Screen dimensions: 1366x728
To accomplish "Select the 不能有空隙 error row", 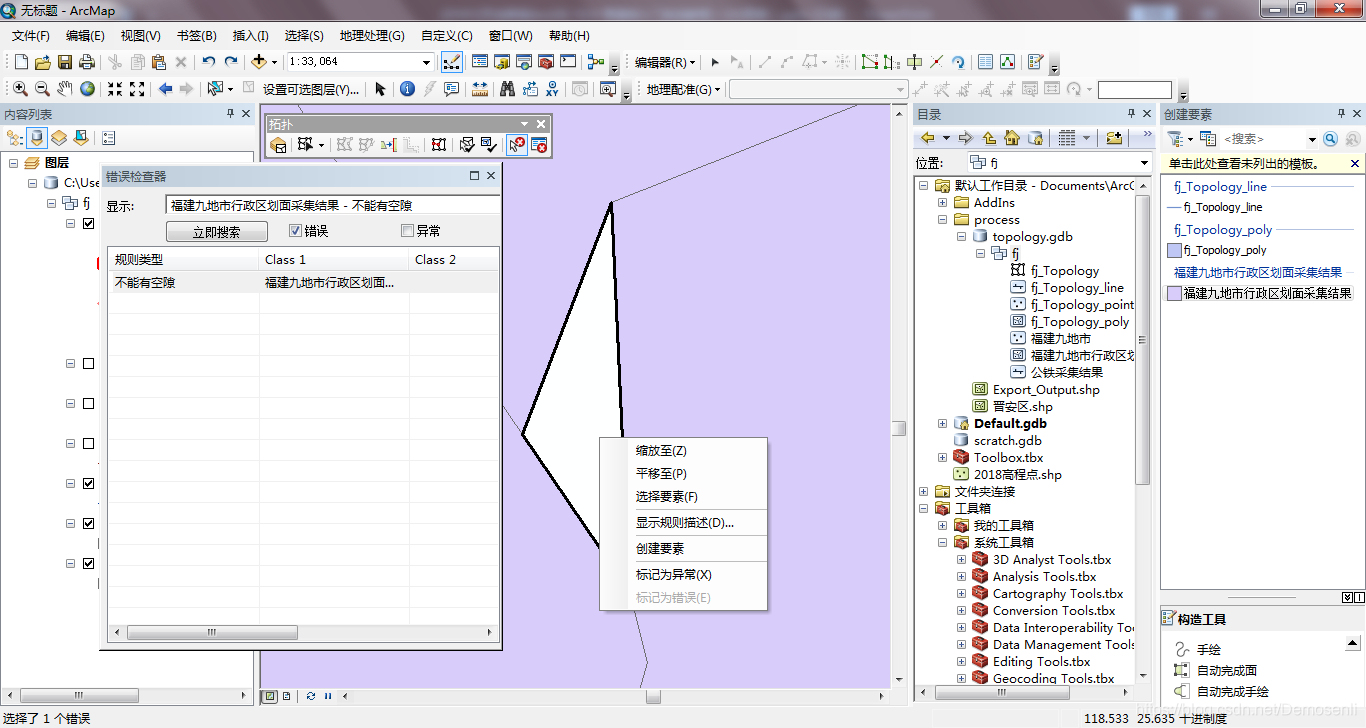I will [x=304, y=283].
